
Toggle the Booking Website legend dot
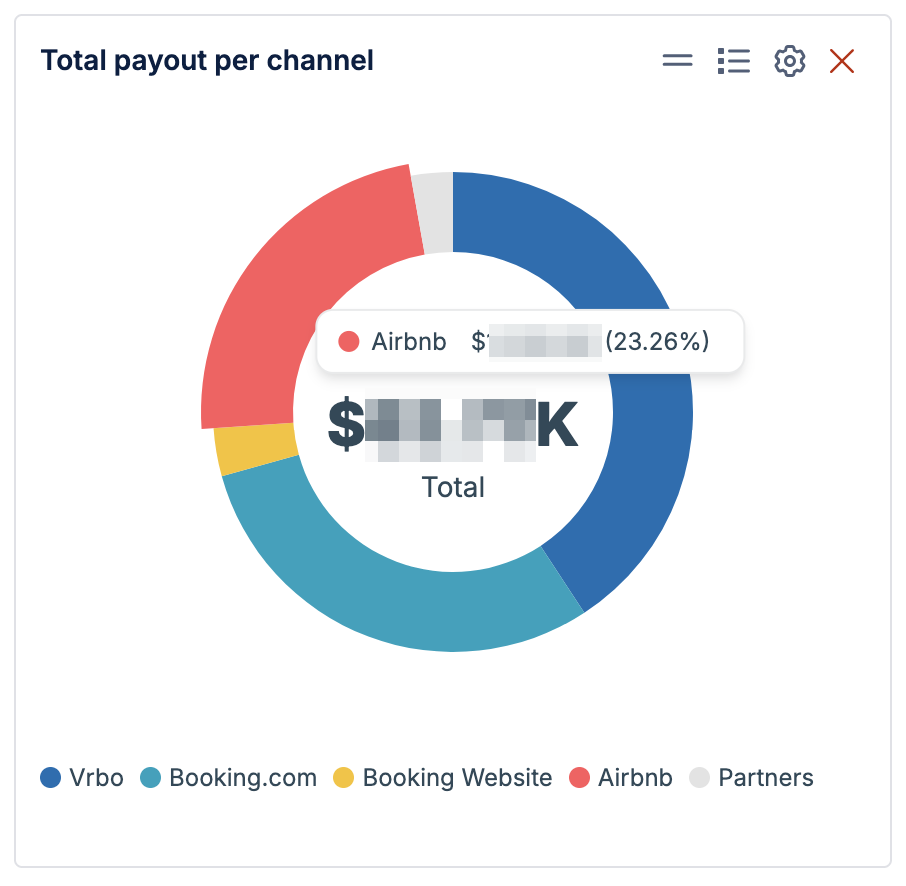(x=343, y=777)
